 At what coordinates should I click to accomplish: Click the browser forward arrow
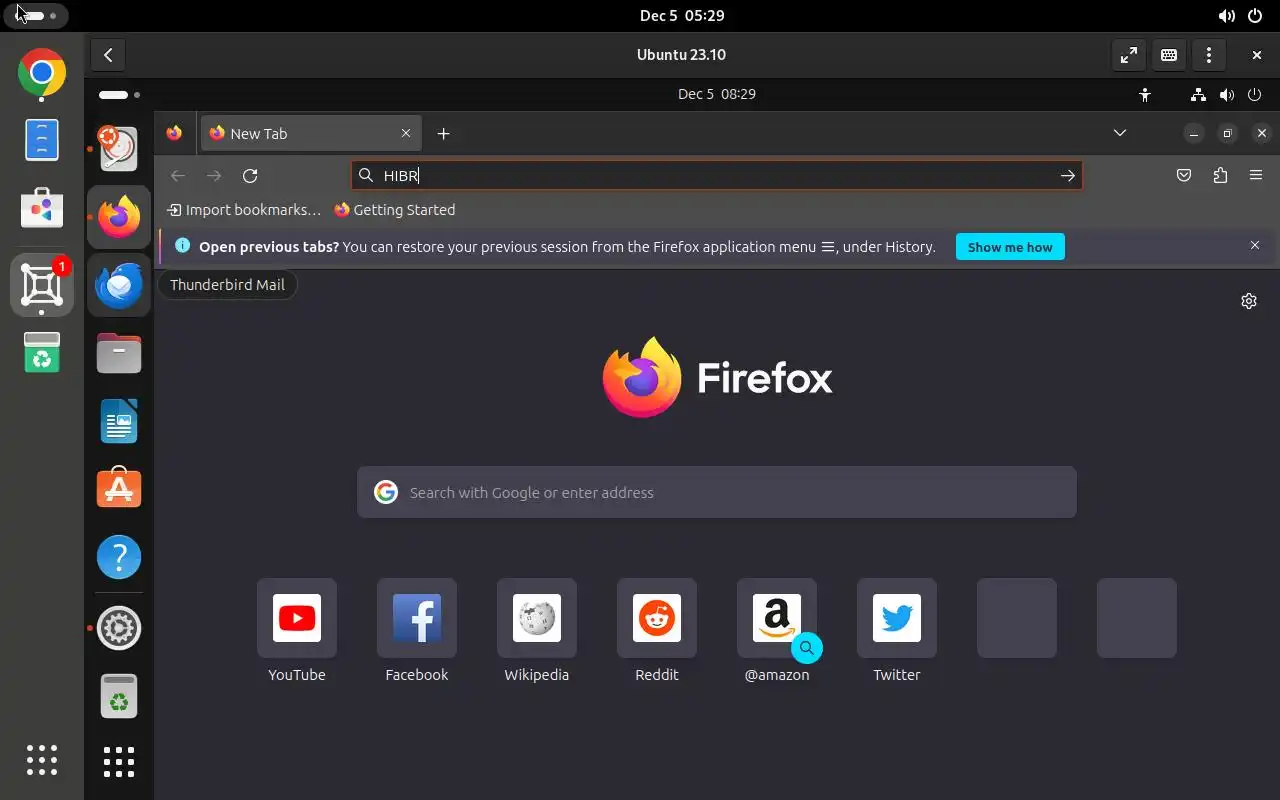(x=214, y=176)
